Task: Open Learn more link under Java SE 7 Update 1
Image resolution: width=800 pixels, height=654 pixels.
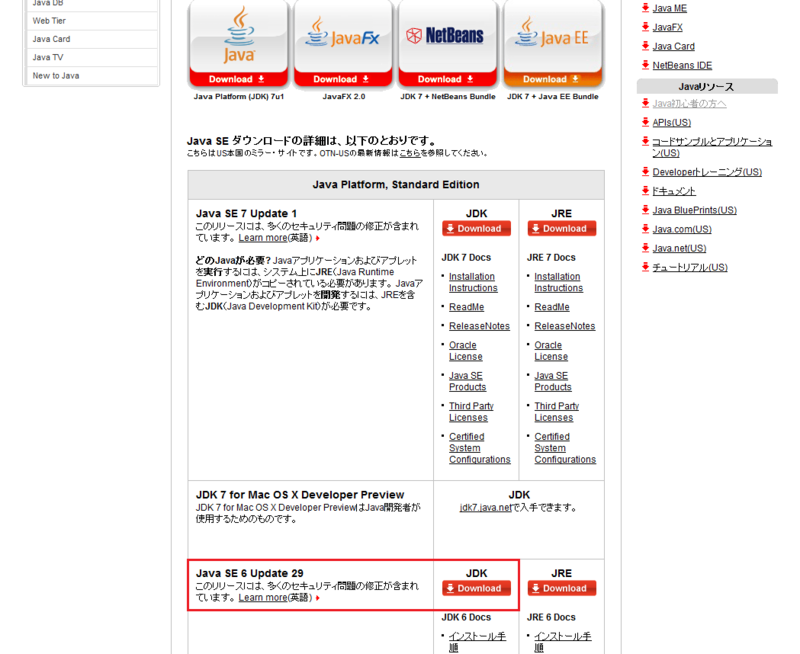Action: point(263,238)
